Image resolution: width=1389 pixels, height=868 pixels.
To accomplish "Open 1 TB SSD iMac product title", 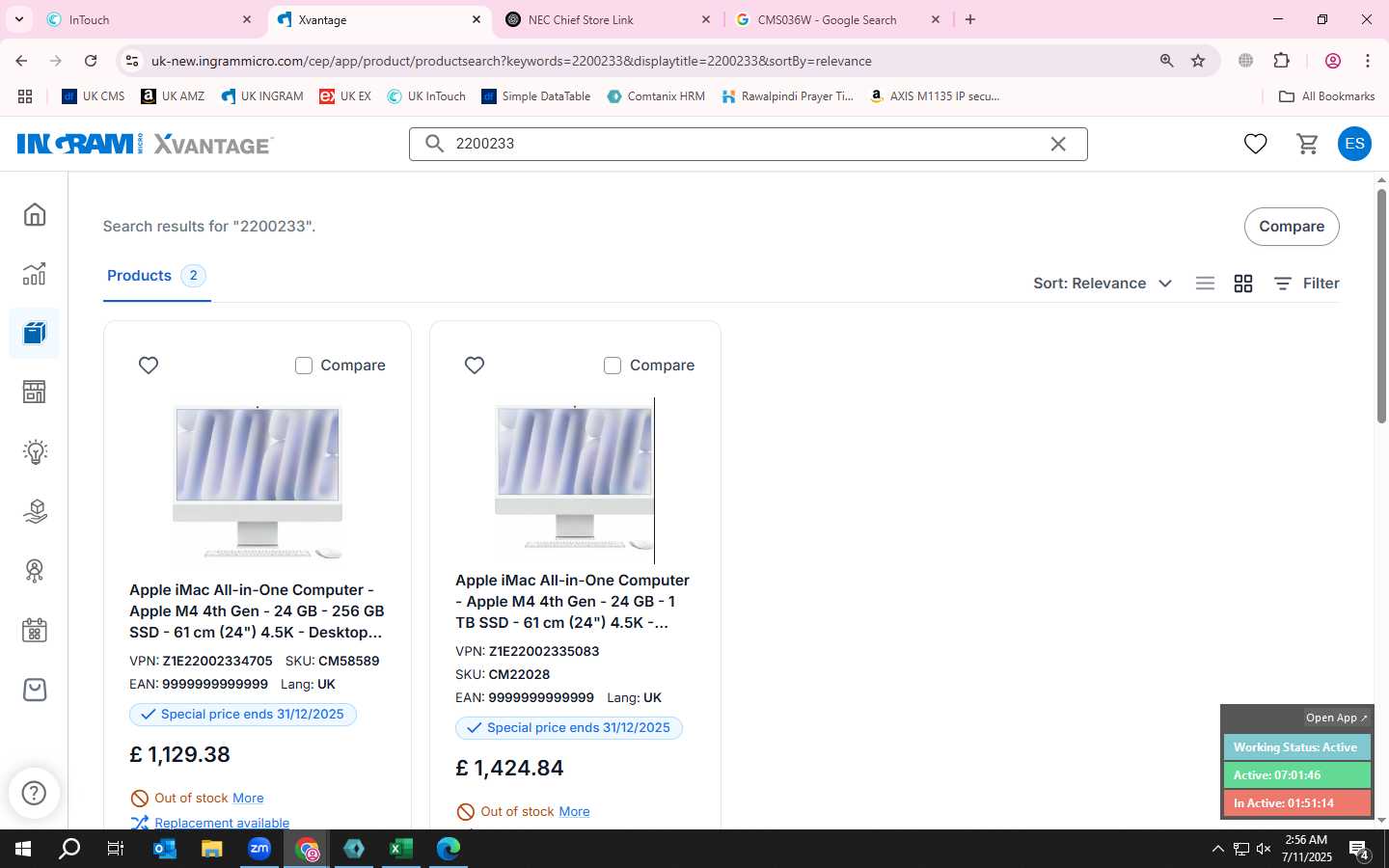I will 573,602.
